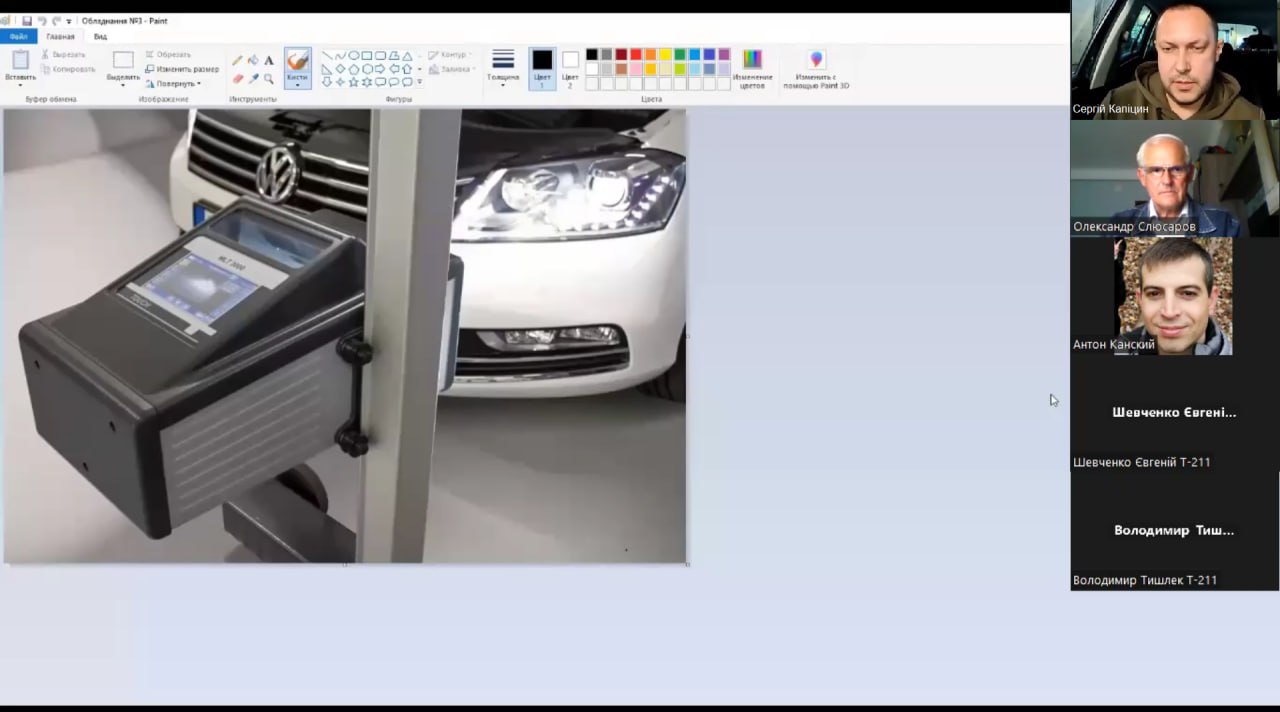Pick the Eraser tool
Image resolution: width=1280 pixels, height=712 pixels.
click(237, 78)
